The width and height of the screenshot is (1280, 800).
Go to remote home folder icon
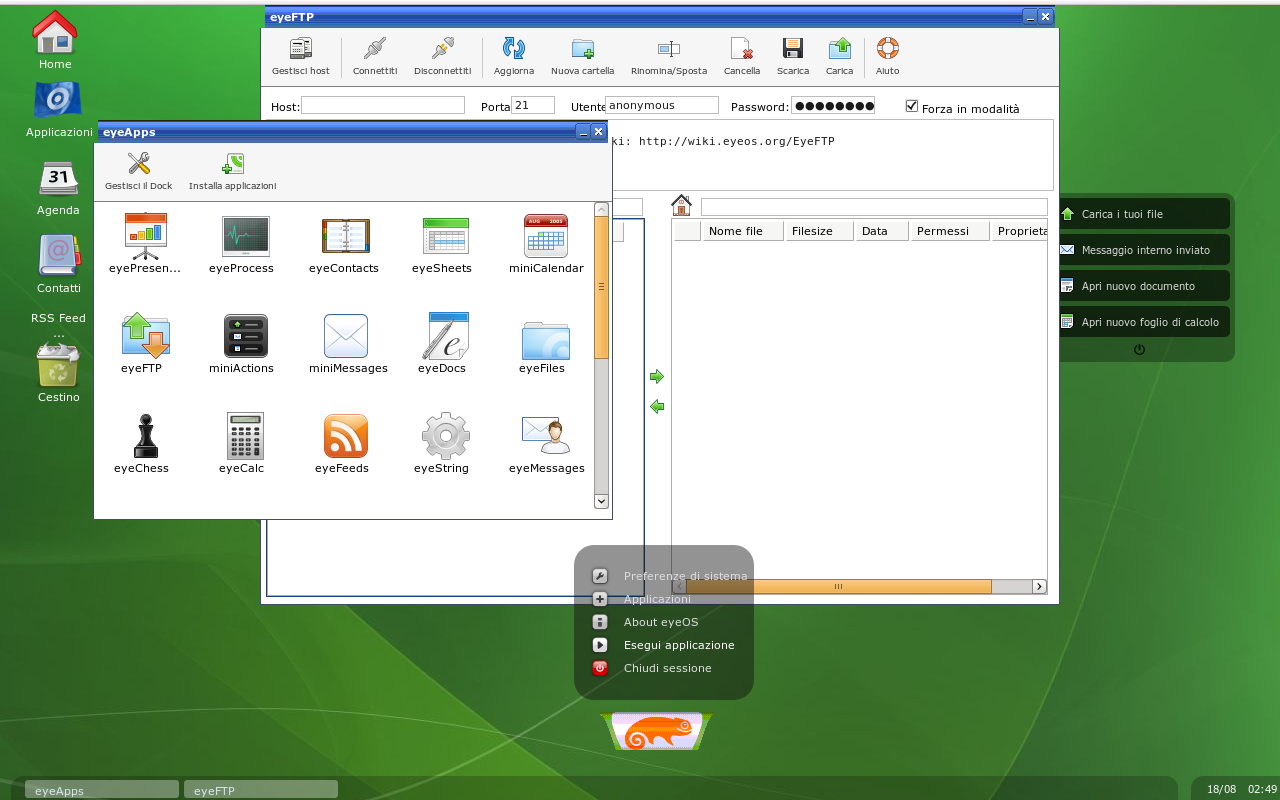tap(681, 205)
